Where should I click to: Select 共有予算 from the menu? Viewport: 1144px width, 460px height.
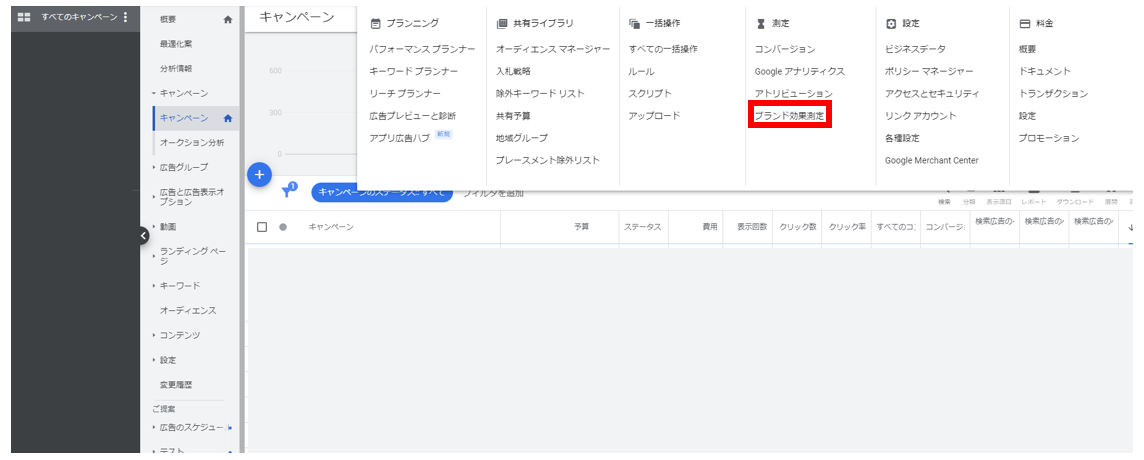click(514, 115)
